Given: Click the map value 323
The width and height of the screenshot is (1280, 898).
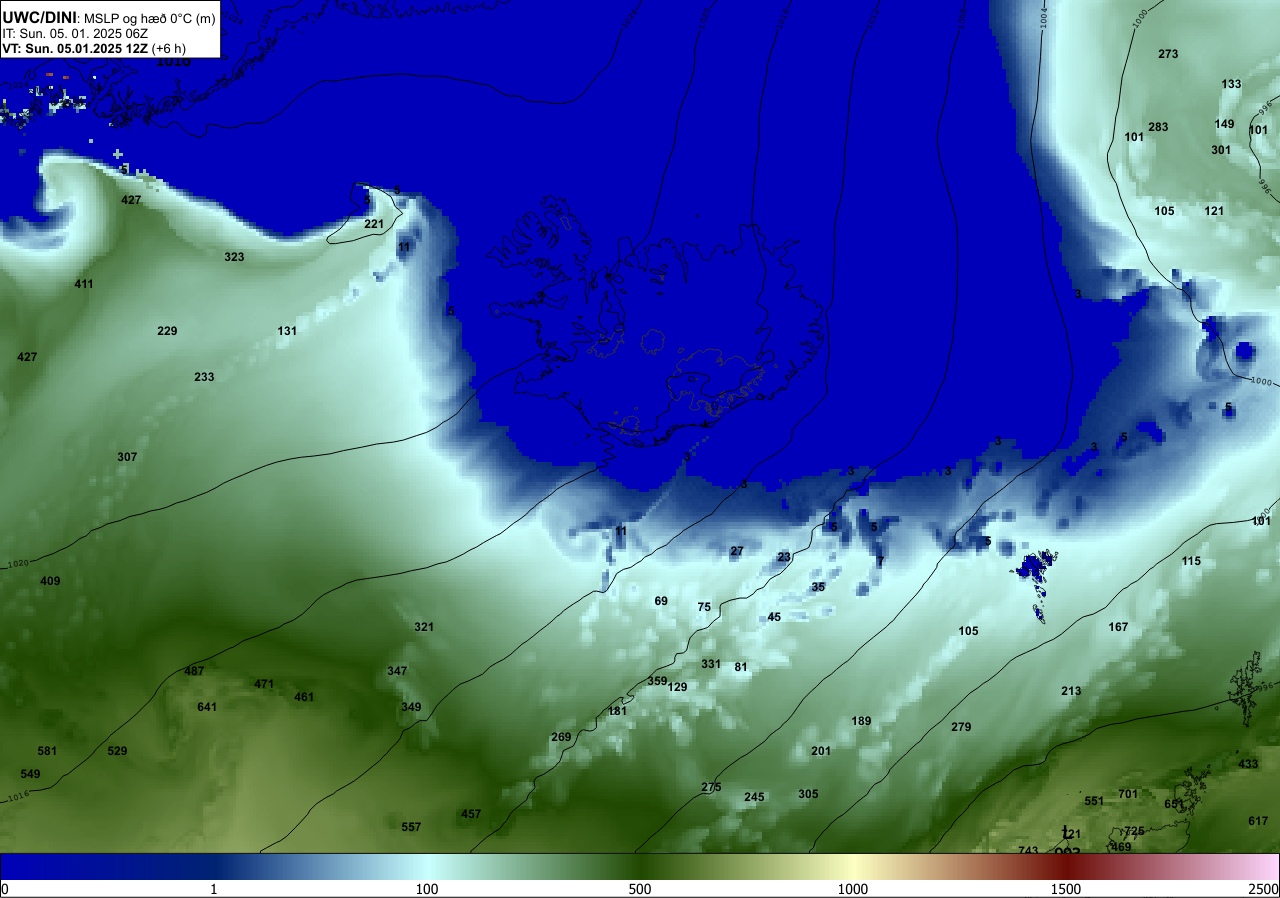Looking at the screenshot, I should (234, 257).
